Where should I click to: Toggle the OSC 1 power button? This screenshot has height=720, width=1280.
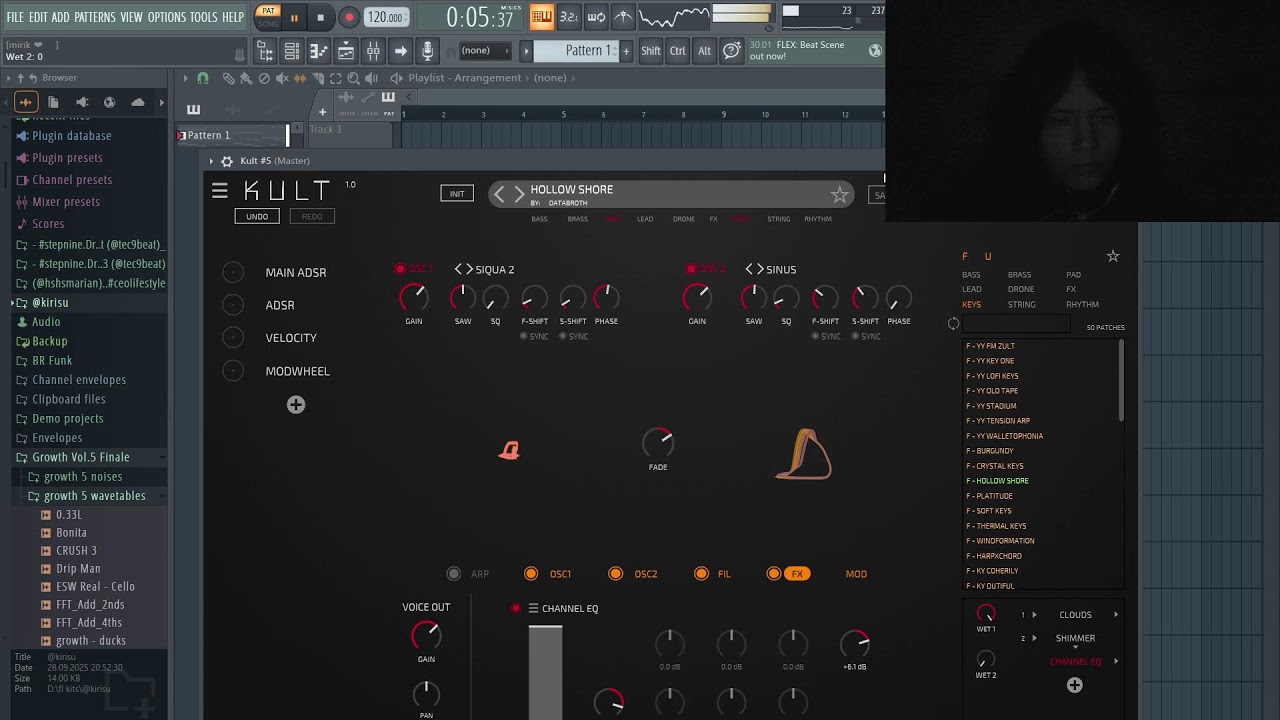(x=400, y=269)
